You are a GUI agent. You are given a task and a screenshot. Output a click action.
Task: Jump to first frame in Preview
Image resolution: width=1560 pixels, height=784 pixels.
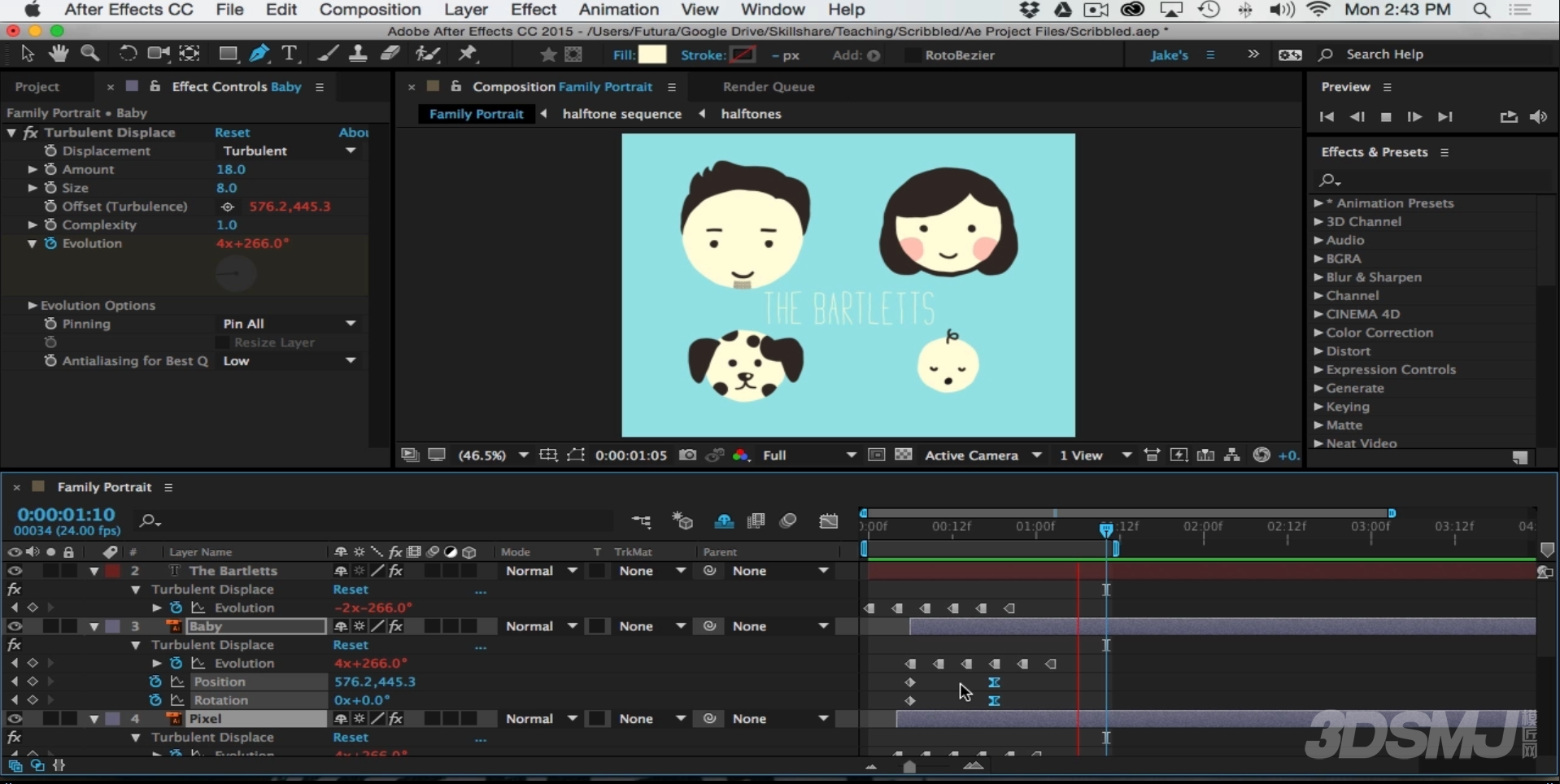coord(1327,117)
